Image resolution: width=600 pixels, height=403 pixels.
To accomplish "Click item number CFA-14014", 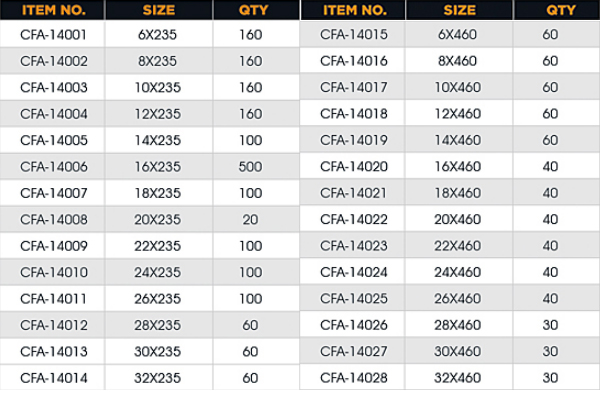I will [54, 376].
